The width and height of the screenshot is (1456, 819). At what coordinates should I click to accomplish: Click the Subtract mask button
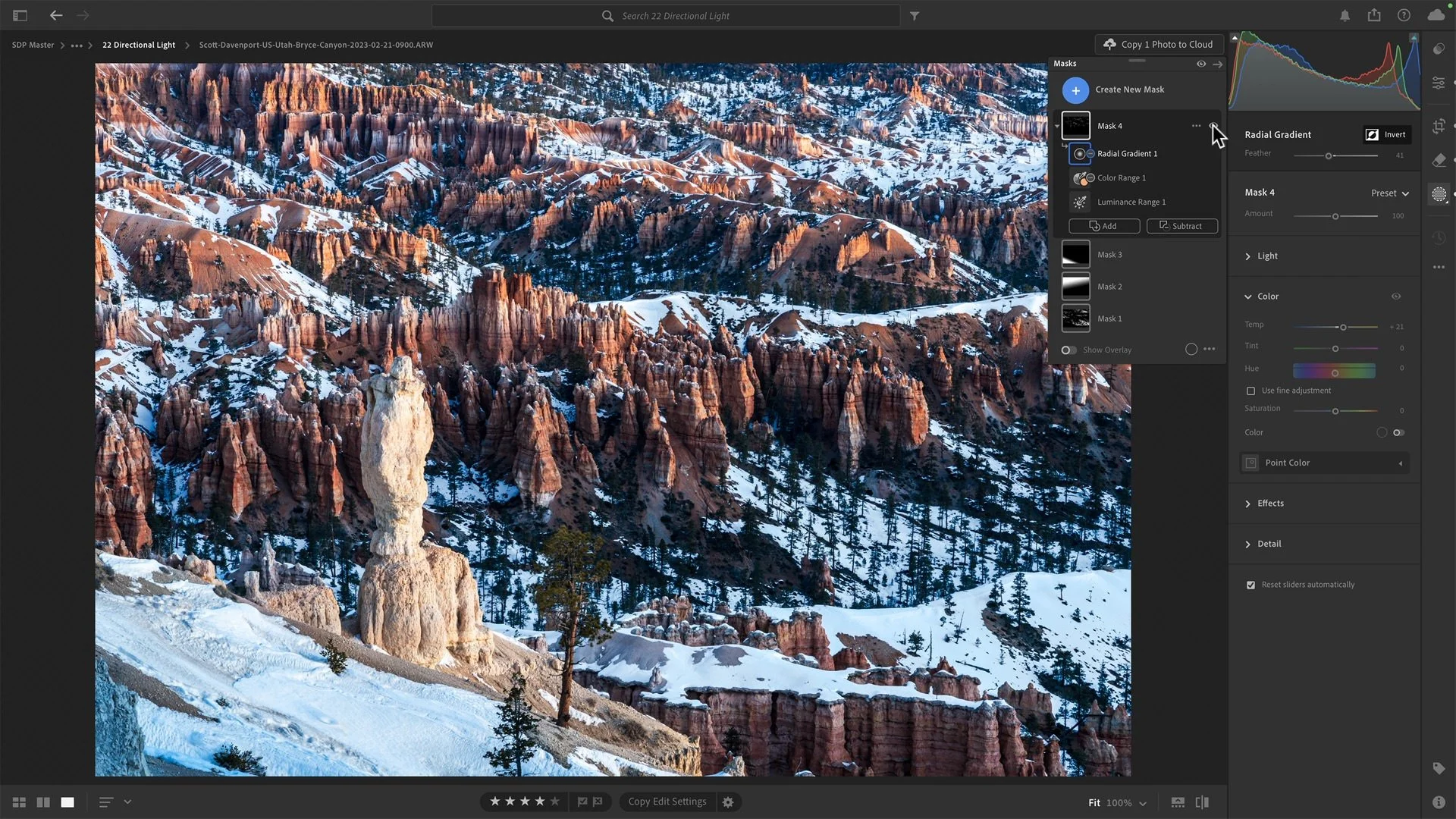1181,226
